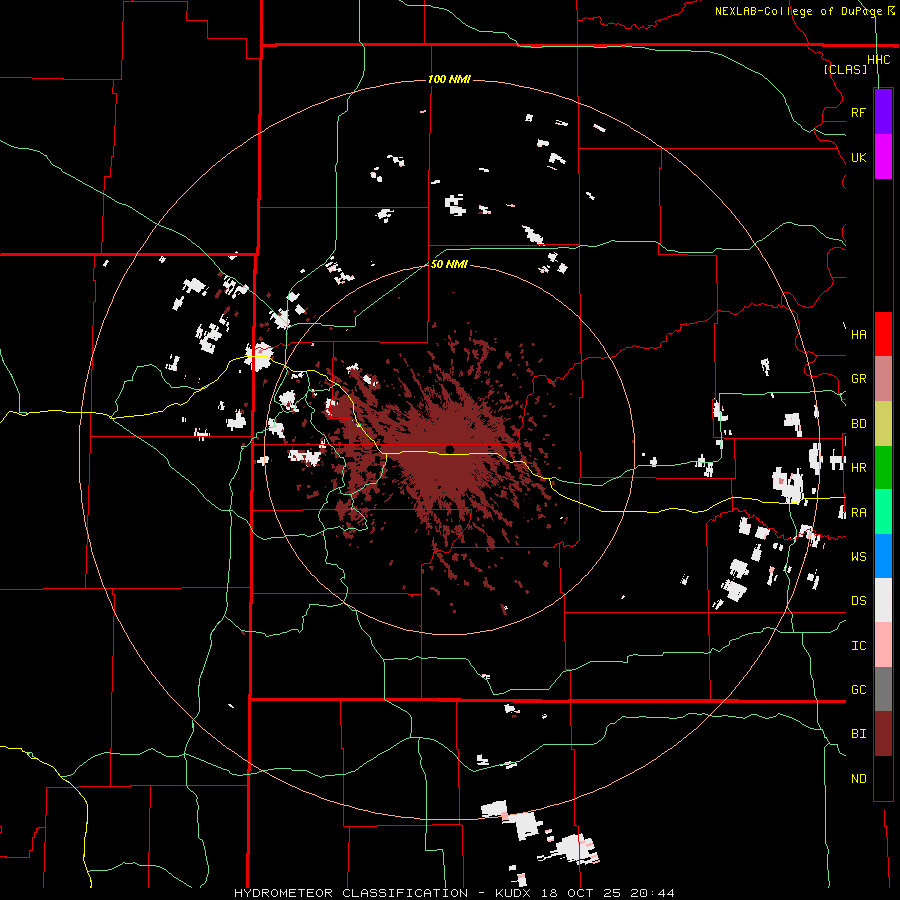This screenshot has width=900, height=900.
Task: Click the WS blue legend swatch
Action: click(x=883, y=556)
